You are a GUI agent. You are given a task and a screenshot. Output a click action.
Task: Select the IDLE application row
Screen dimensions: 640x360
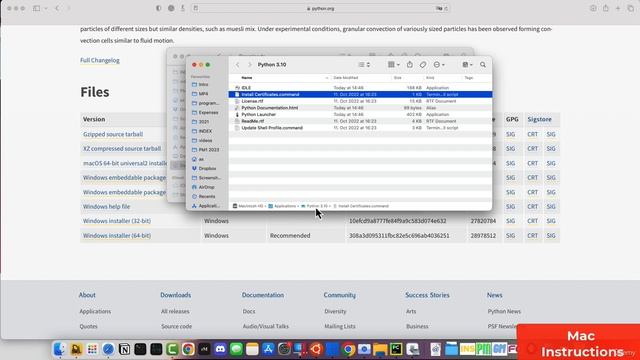pos(360,88)
